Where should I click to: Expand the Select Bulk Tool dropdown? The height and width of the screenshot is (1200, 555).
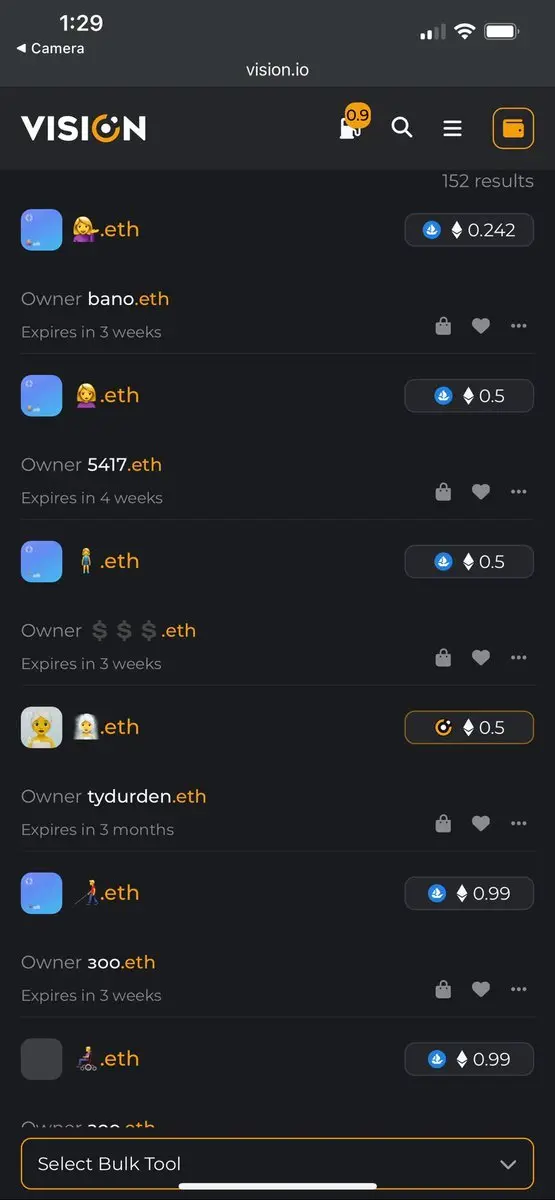[277, 1164]
